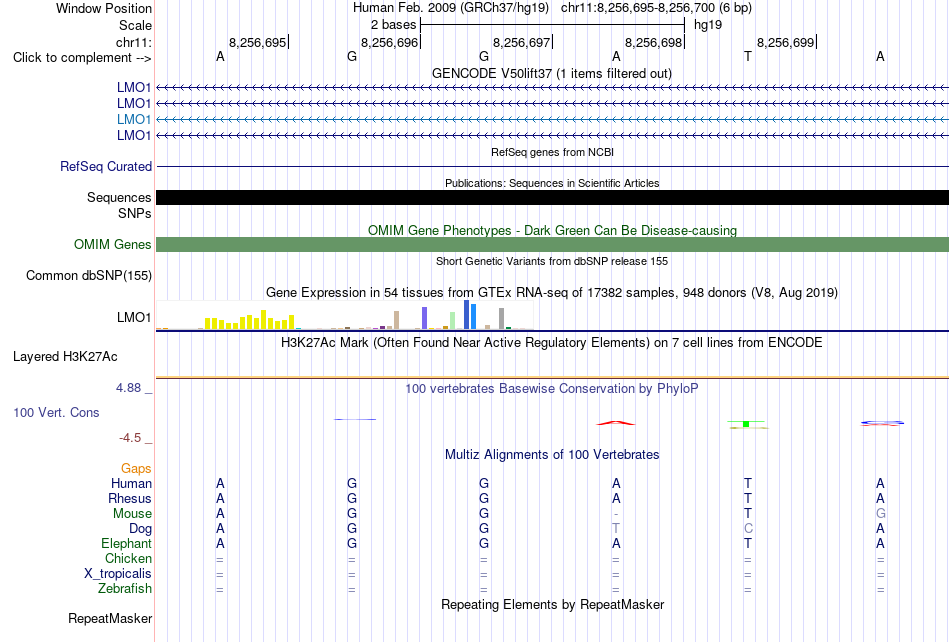Image resolution: width=950 pixels, height=642 pixels.
Task: Click the gray T in Dog row
Action: [x=616, y=529]
